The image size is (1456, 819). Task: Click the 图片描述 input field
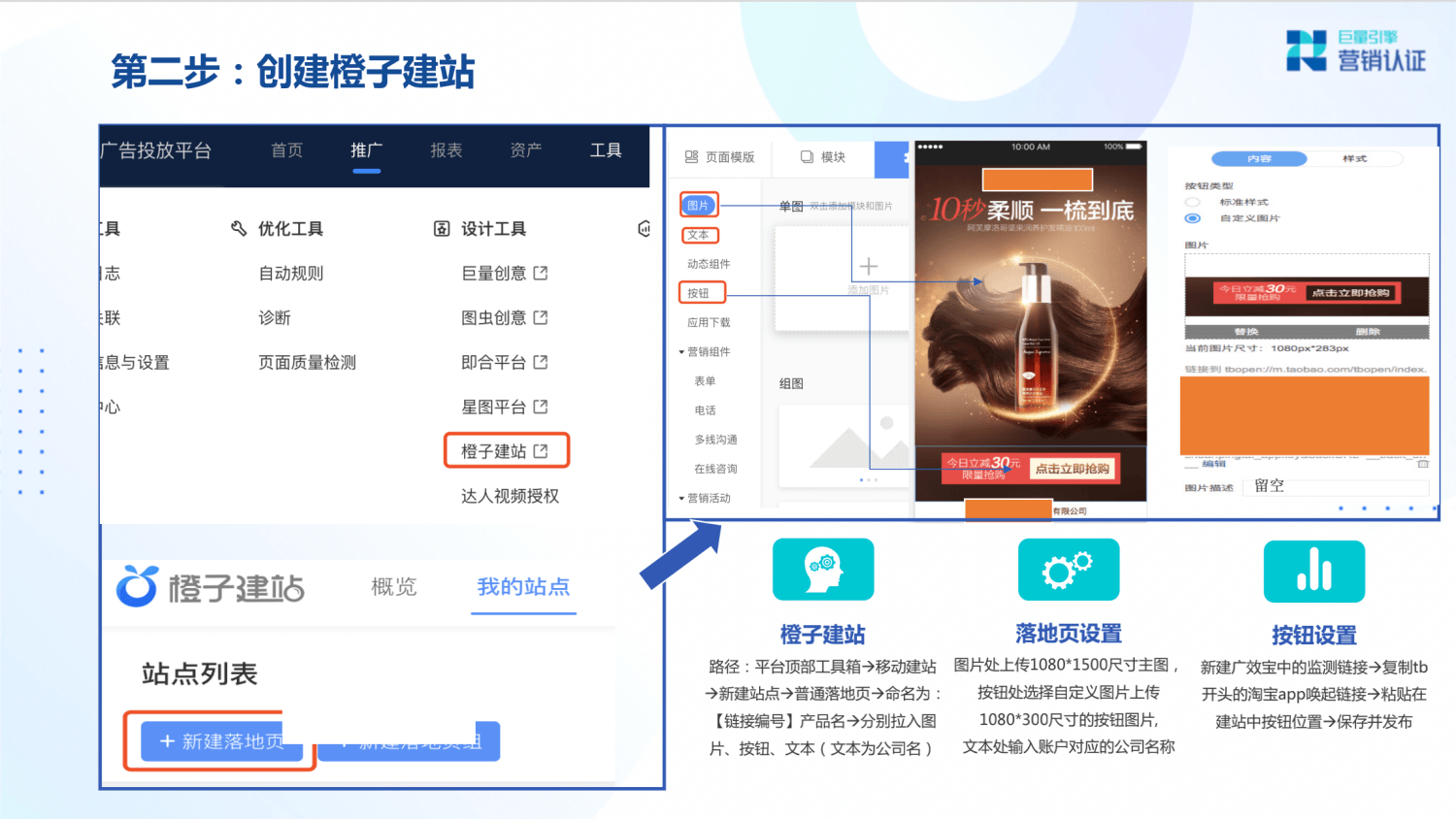pyautogui.click(x=1338, y=486)
